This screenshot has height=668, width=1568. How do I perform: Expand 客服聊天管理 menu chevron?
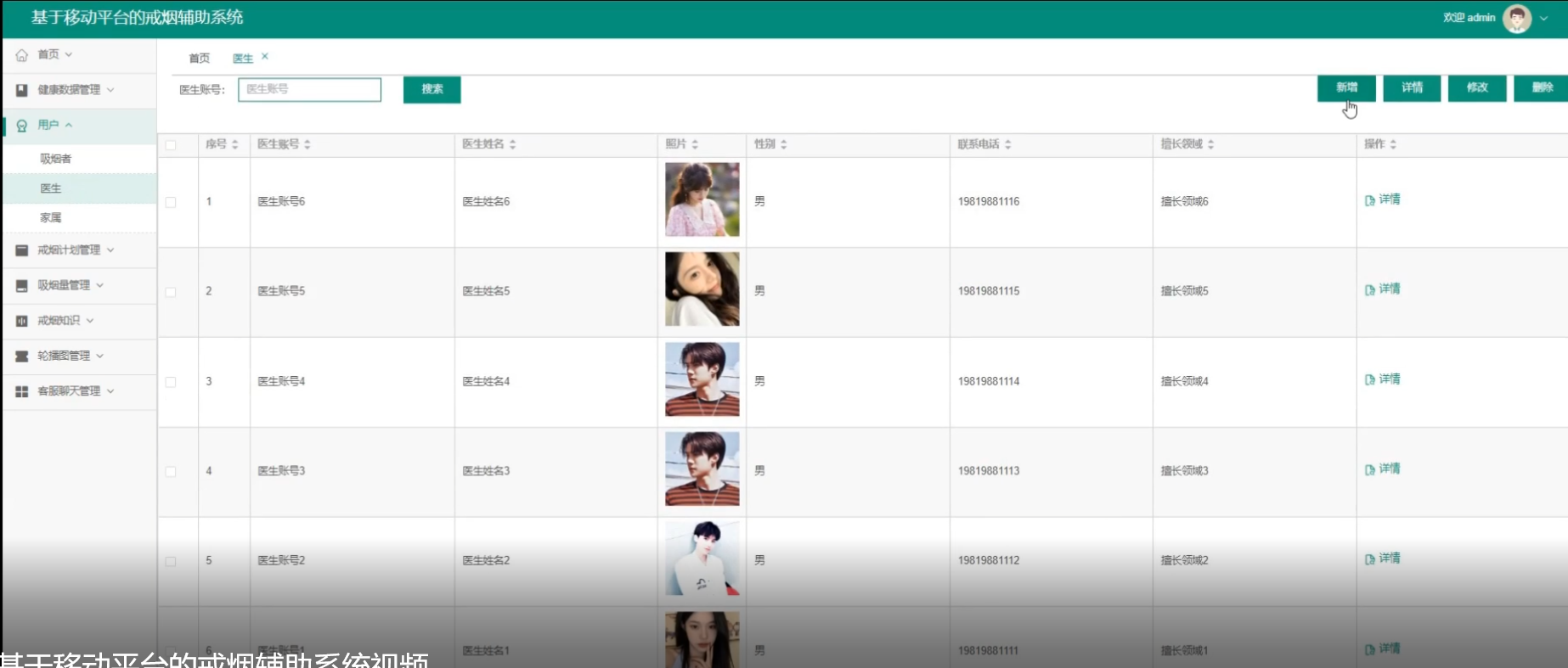pos(110,391)
